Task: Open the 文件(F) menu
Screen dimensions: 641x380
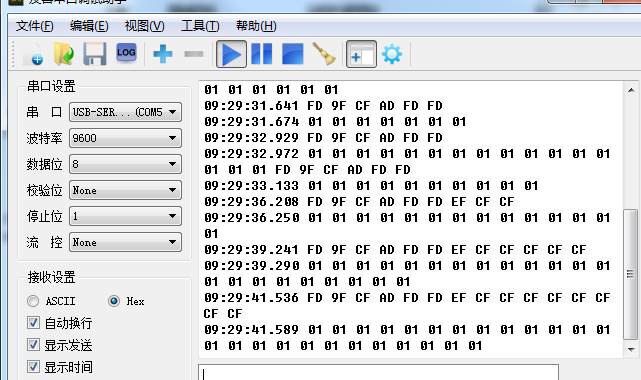Action: (x=34, y=26)
